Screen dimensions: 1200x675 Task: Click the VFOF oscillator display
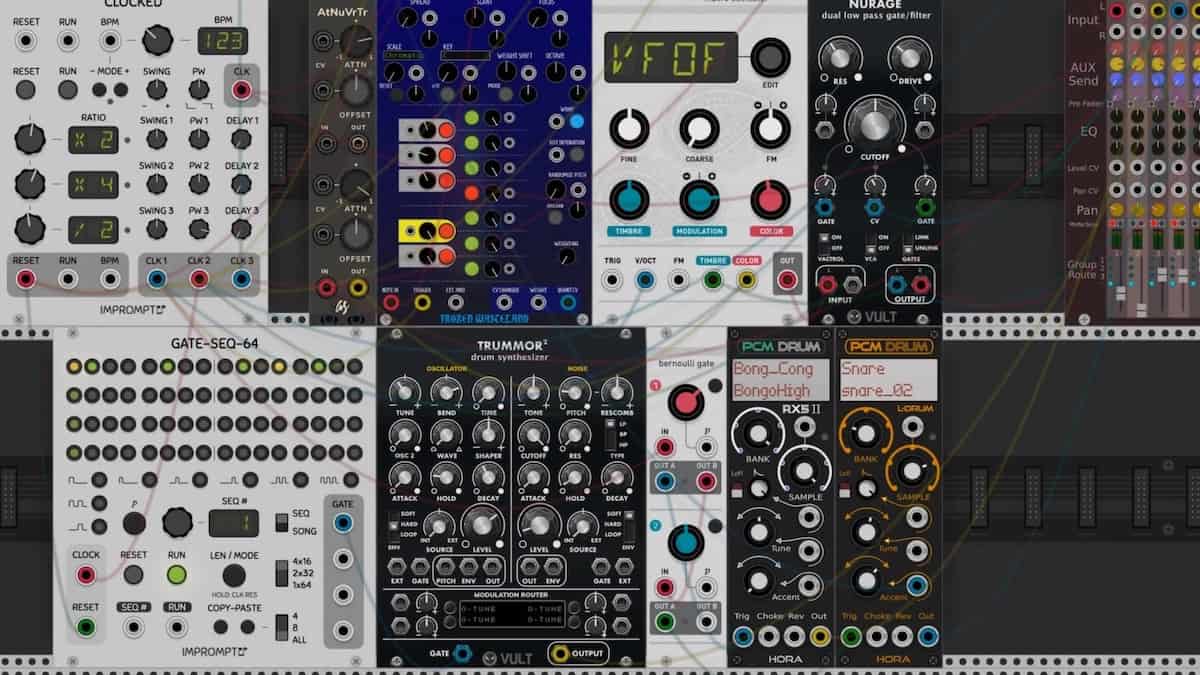[671, 57]
